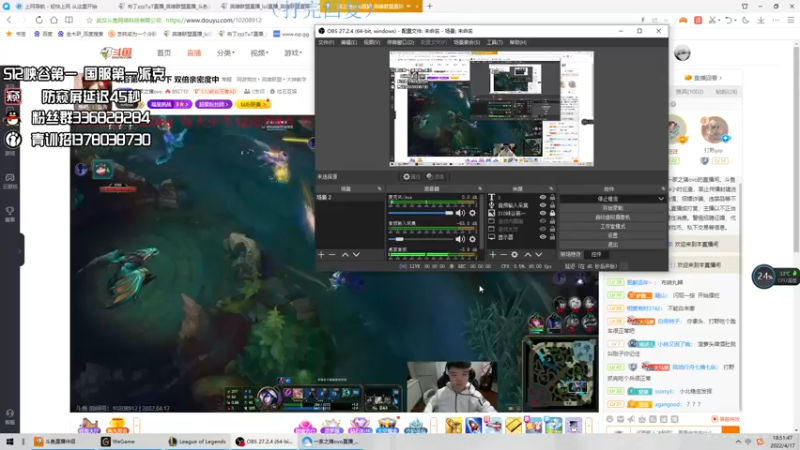Open OBS Tools menu
The height and width of the screenshot is (450, 800).
point(494,42)
